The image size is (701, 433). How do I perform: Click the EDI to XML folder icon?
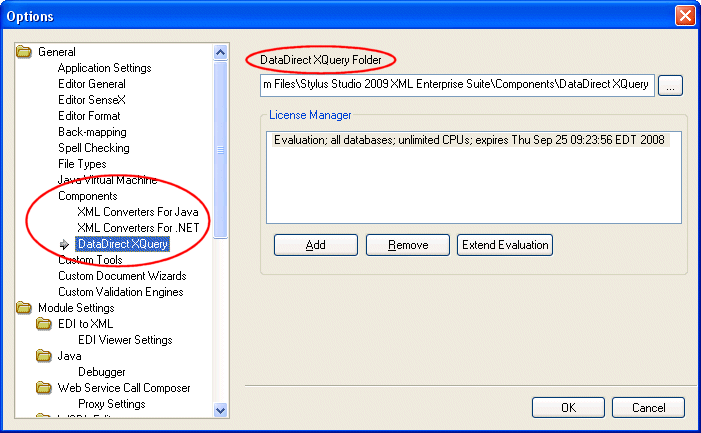pyautogui.click(x=44, y=324)
